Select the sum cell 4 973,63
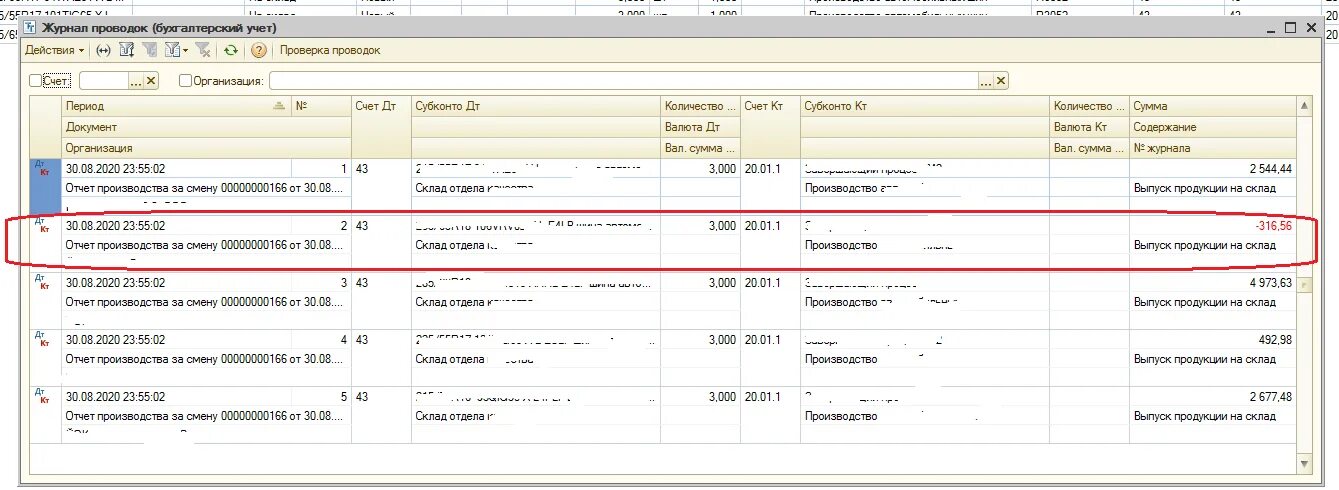The width and height of the screenshot is (1339, 490). 1213,283
